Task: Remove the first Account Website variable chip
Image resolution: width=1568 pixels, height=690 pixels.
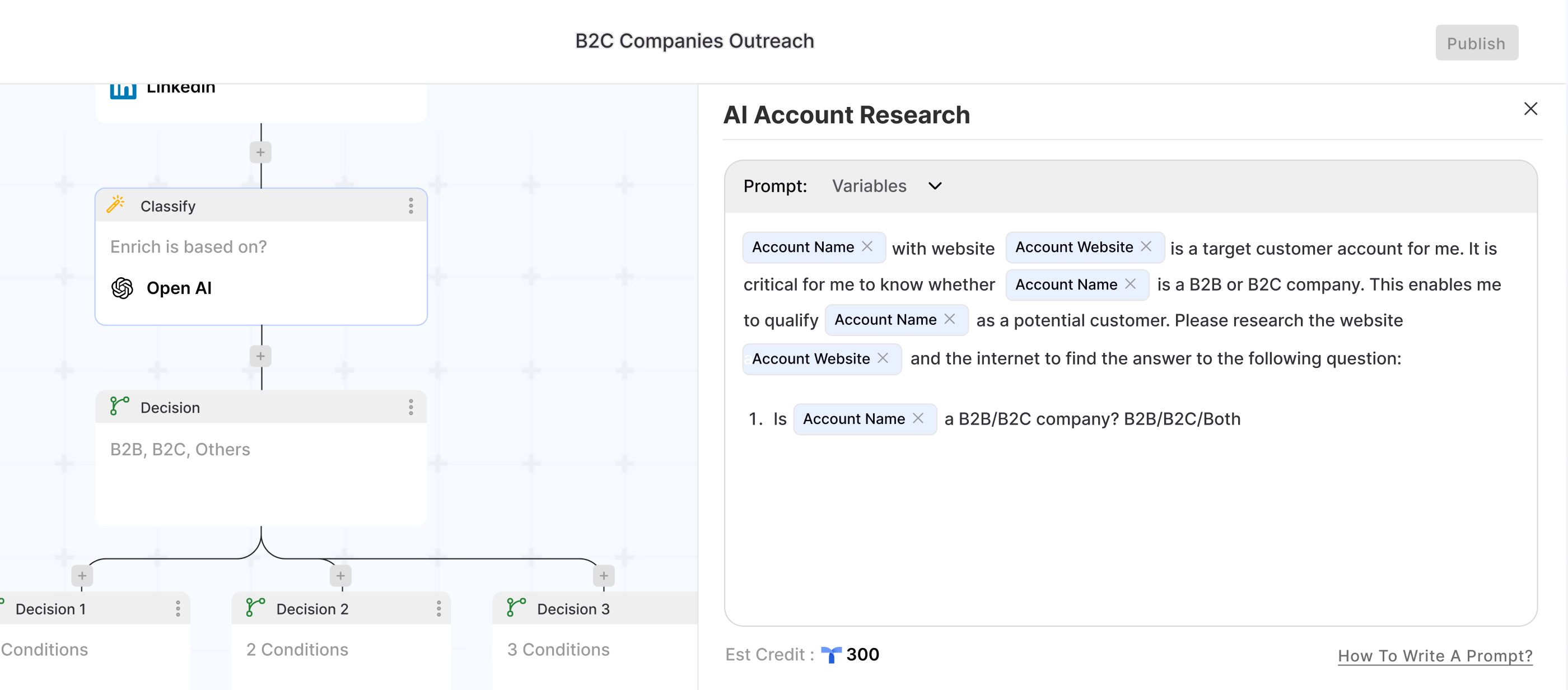Action: tap(1146, 246)
